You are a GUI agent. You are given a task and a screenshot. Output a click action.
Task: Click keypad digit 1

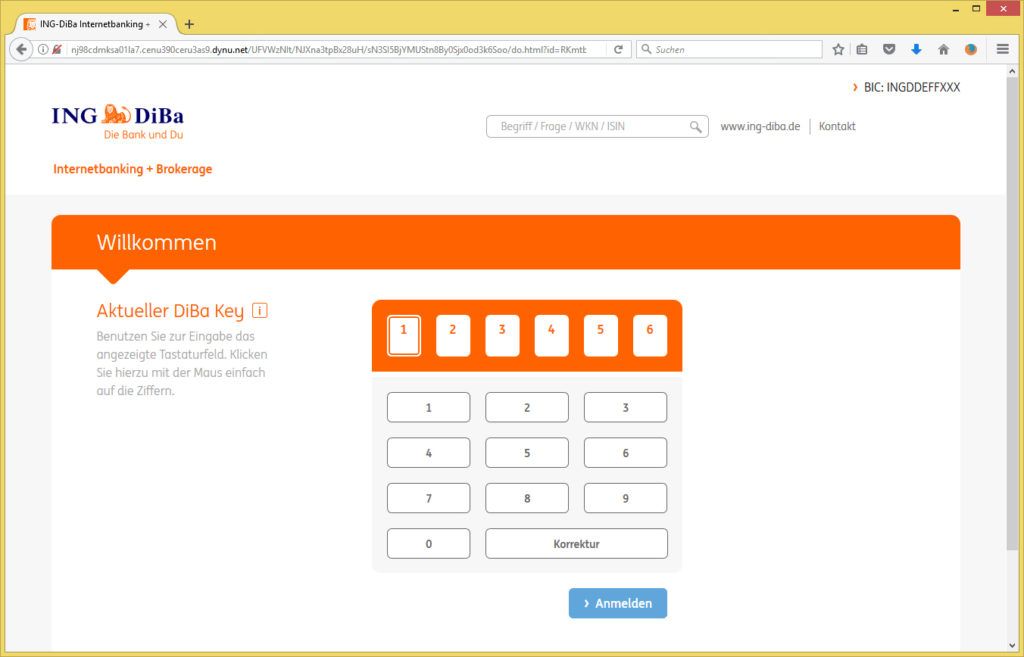tap(428, 408)
